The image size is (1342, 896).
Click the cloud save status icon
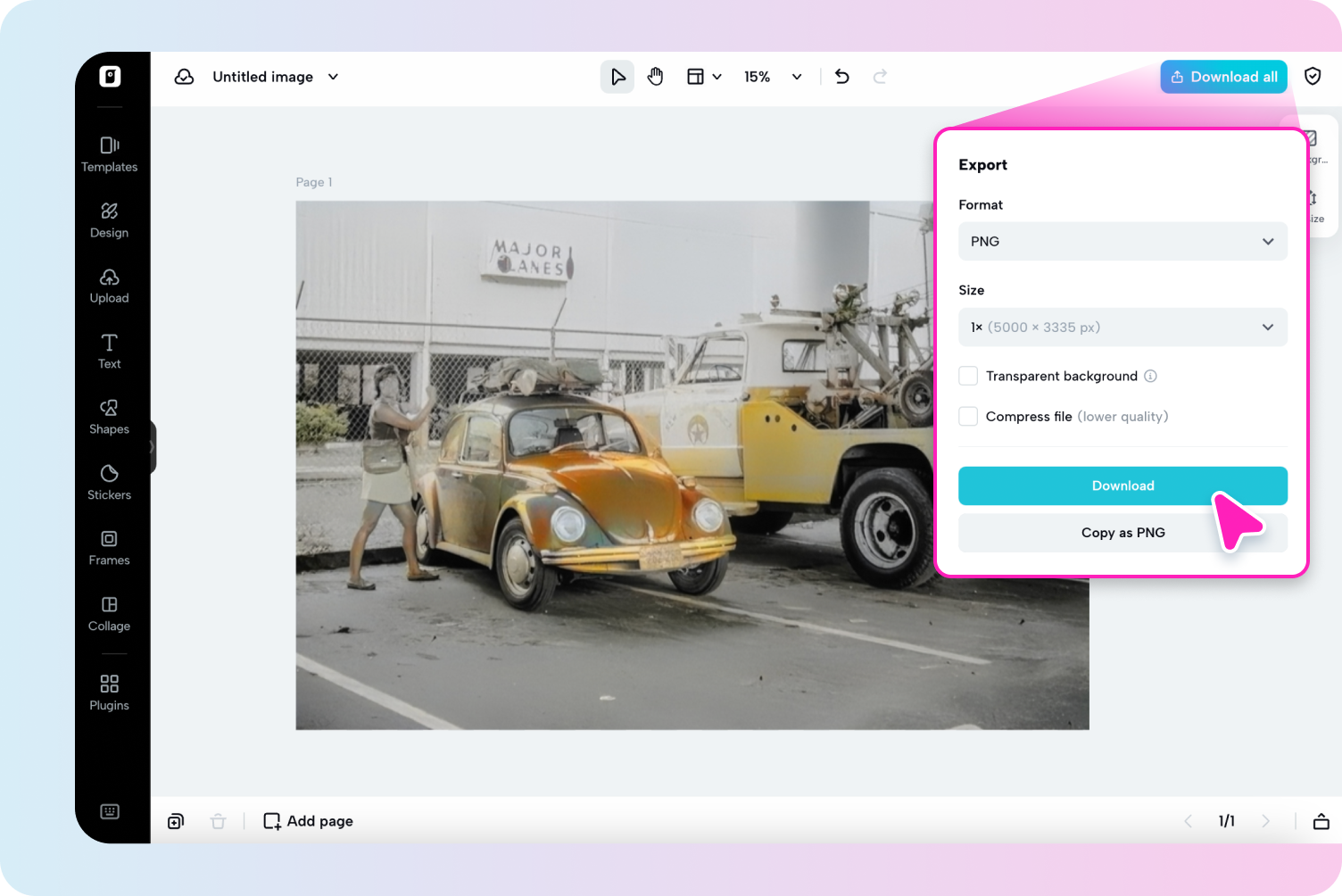185,77
